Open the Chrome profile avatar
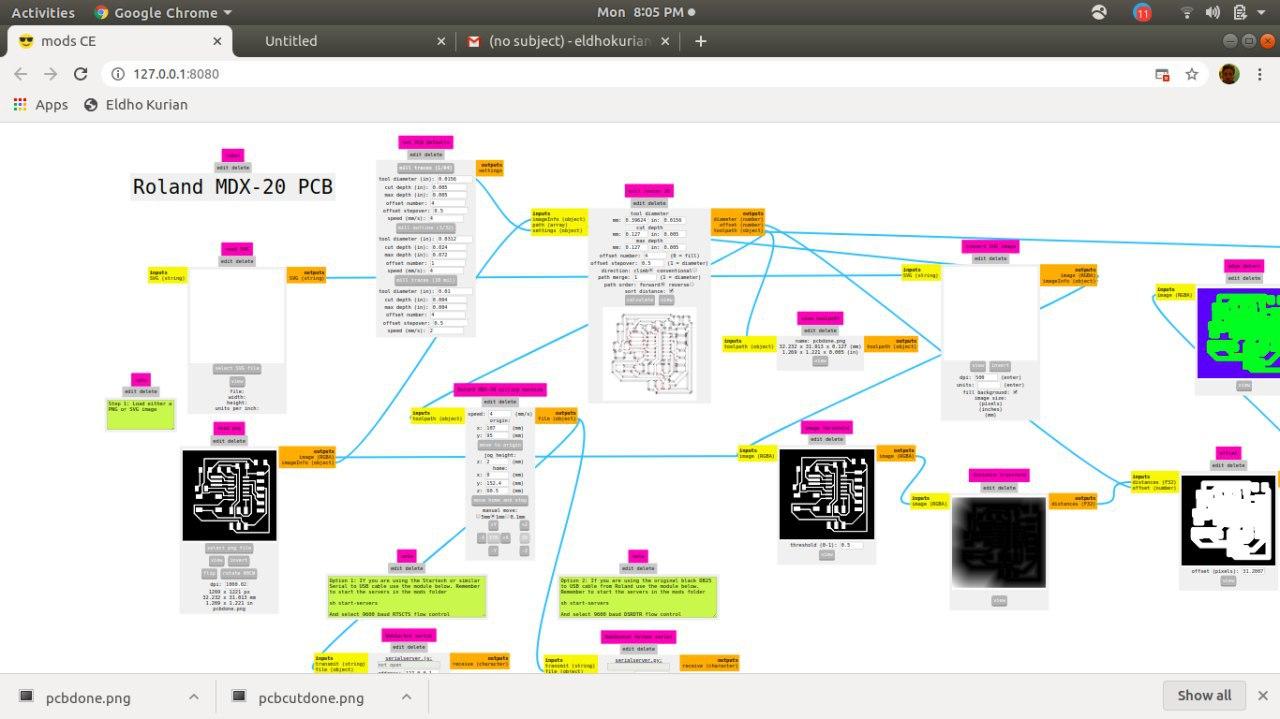Viewport: 1280px width, 719px height. click(1229, 74)
